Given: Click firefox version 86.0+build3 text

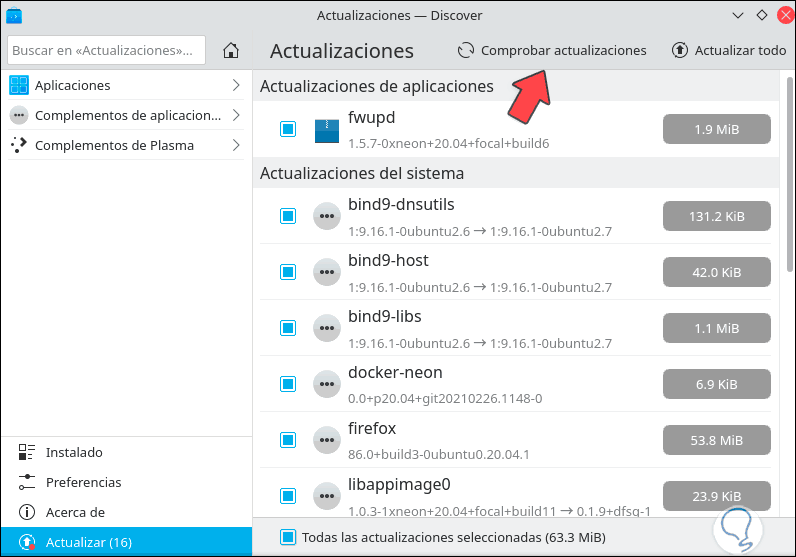Looking at the screenshot, I should pyautogui.click(x=439, y=454).
